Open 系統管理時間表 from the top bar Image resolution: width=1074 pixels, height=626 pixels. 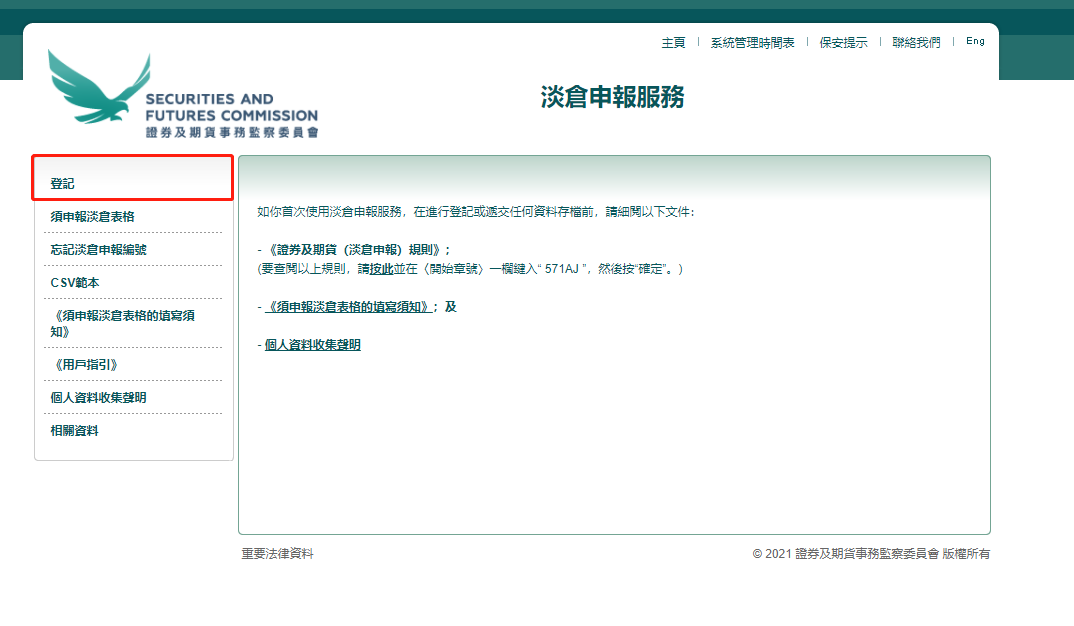click(x=752, y=43)
